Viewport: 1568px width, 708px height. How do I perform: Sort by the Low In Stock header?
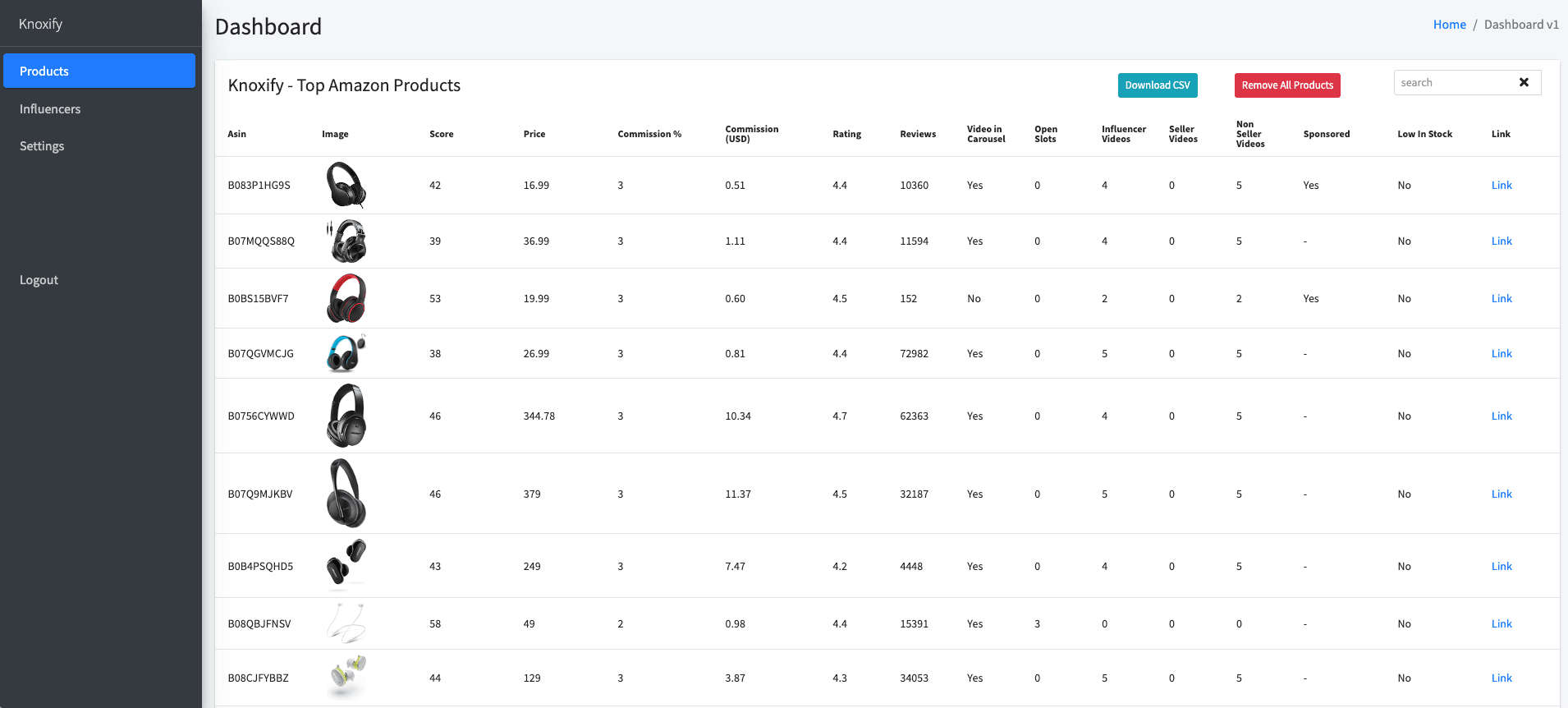click(1424, 134)
